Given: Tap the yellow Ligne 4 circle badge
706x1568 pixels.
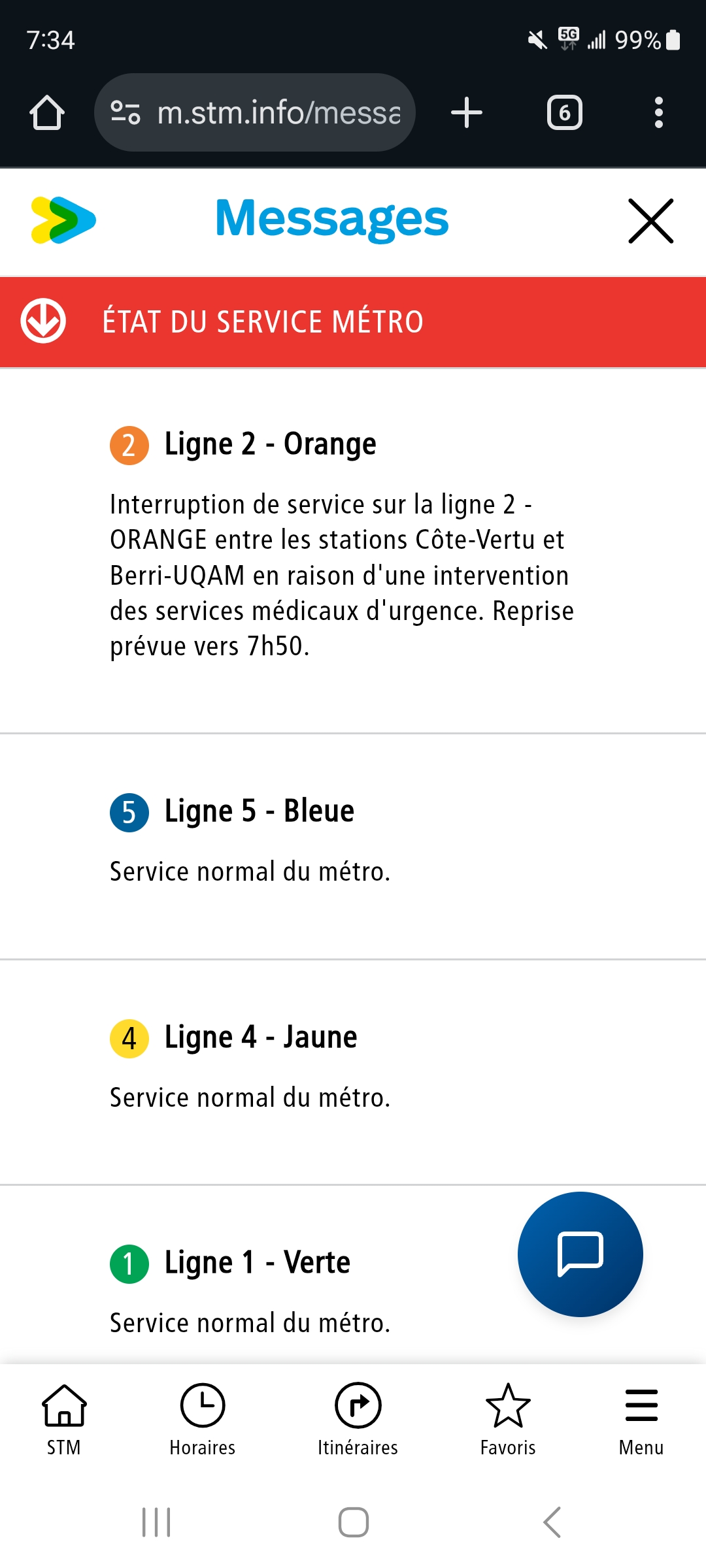Looking at the screenshot, I should pyautogui.click(x=129, y=1037).
